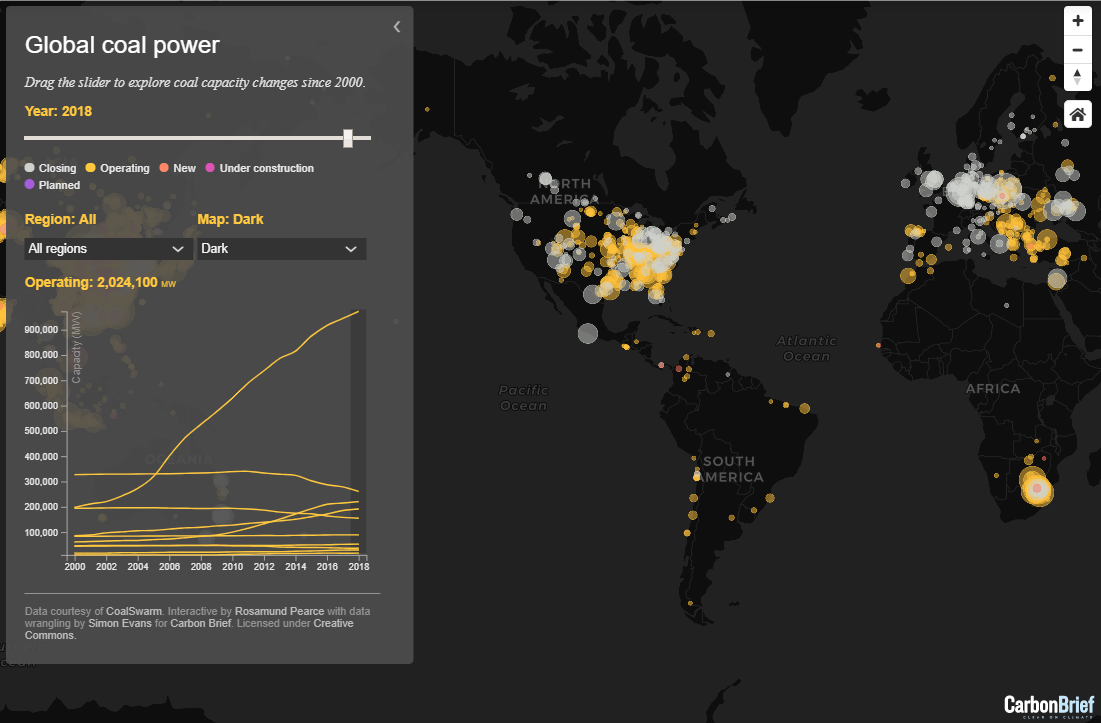Image resolution: width=1101 pixels, height=723 pixels.
Task: Click the purple Planned legend dot
Action: [29, 185]
